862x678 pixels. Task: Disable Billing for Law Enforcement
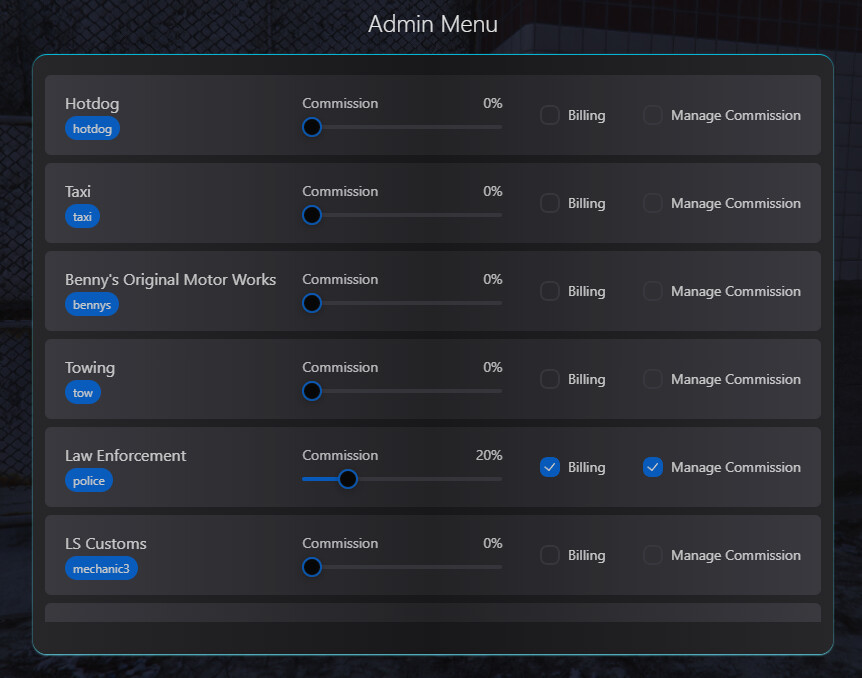click(549, 467)
